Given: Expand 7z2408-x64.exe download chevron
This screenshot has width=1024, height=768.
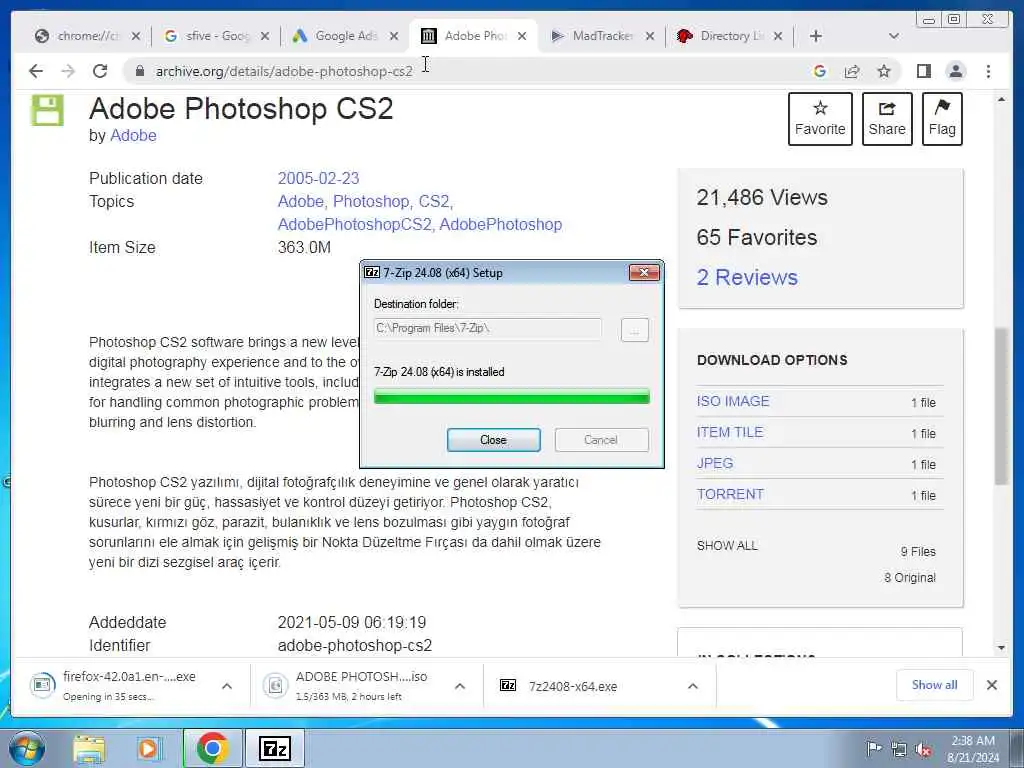Looking at the screenshot, I should pos(693,686).
